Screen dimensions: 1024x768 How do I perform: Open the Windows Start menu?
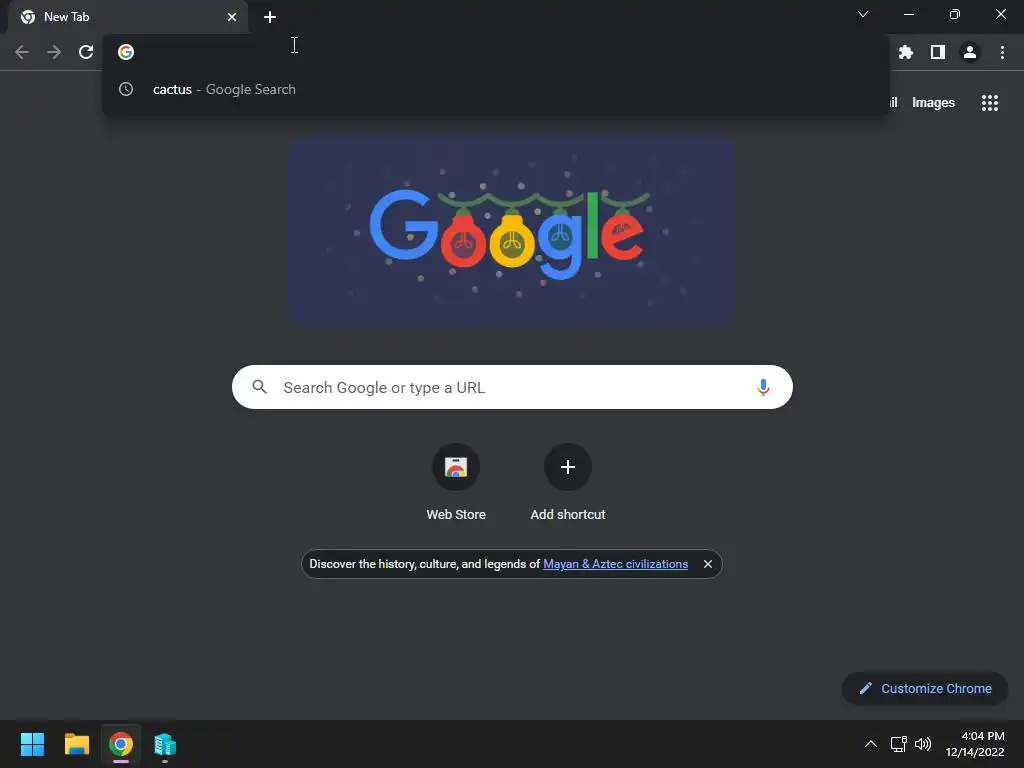(x=32, y=744)
